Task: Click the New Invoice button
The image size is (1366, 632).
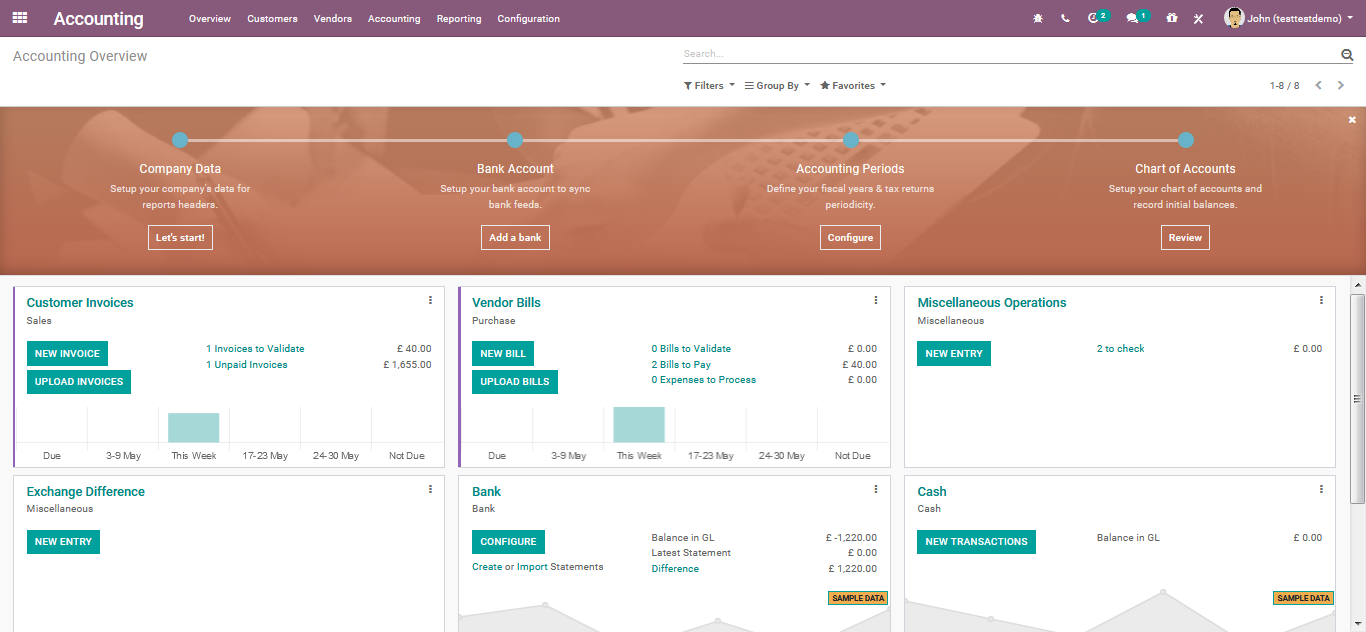Action: coord(67,354)
